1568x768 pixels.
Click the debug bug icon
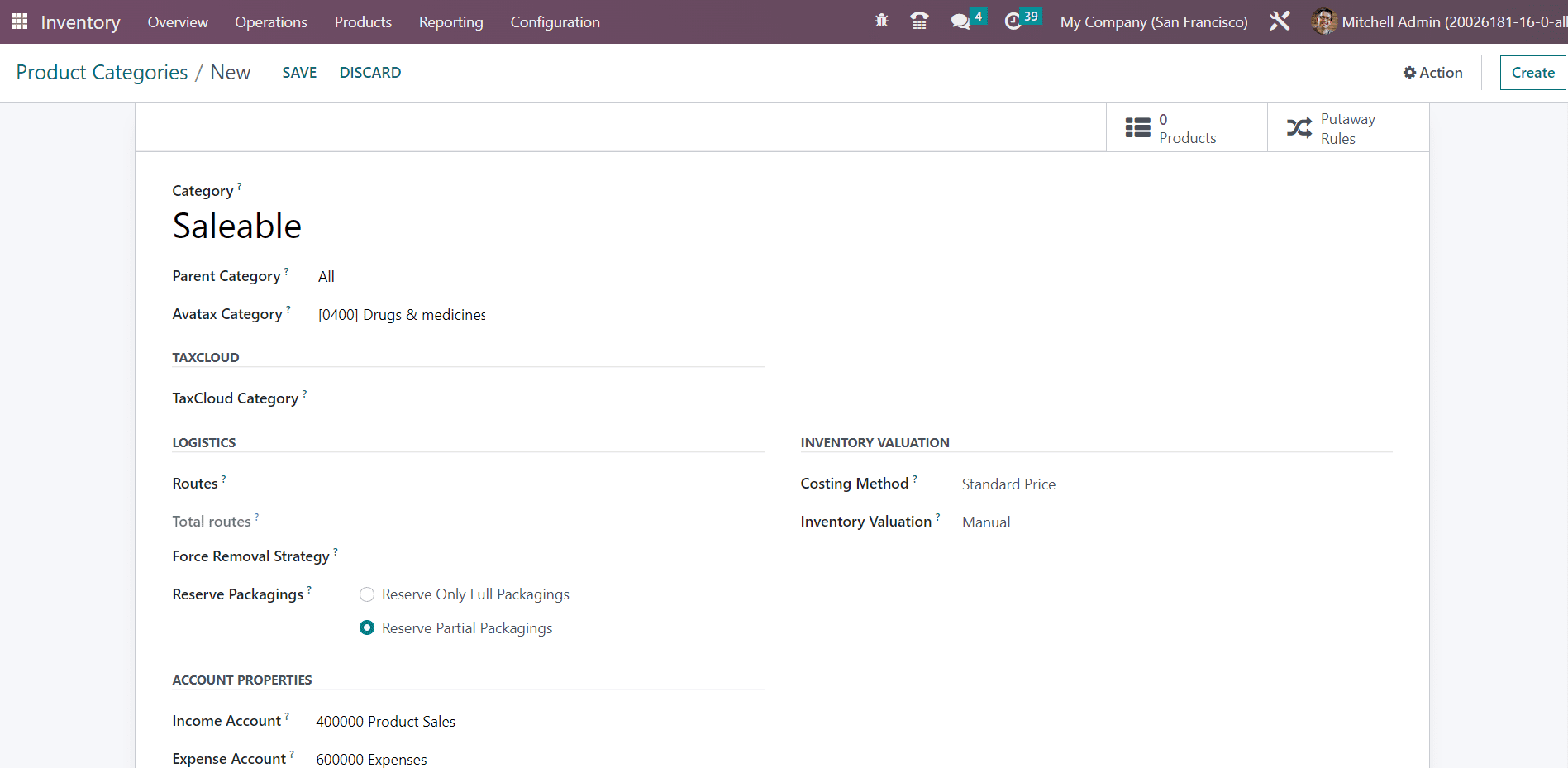pos(881,21)
